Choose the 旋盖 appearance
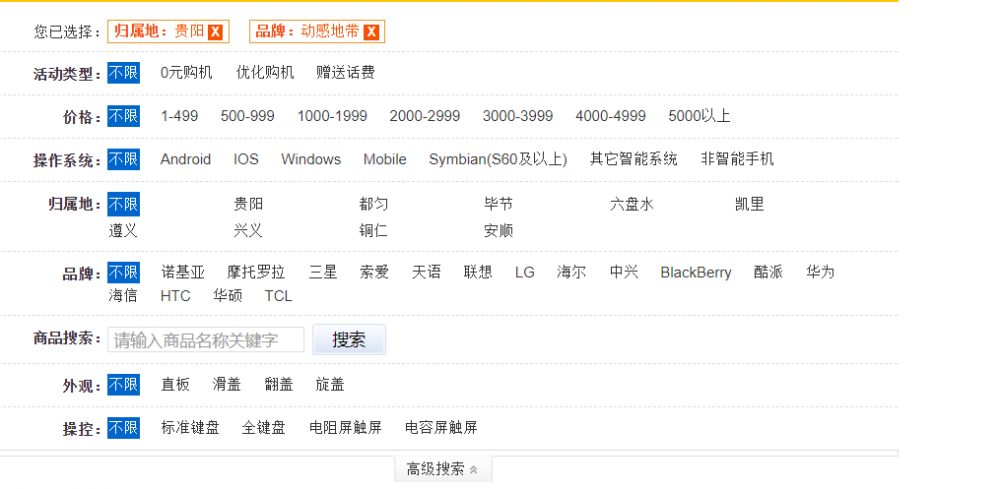 (x=330, y=385)
